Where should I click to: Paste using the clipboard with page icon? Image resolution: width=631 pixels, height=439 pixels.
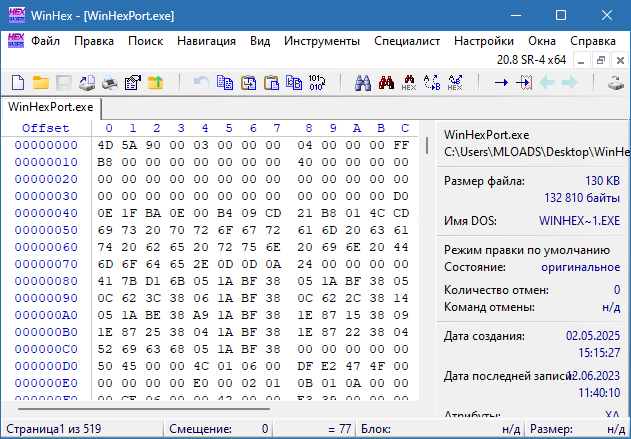point(271,82)
